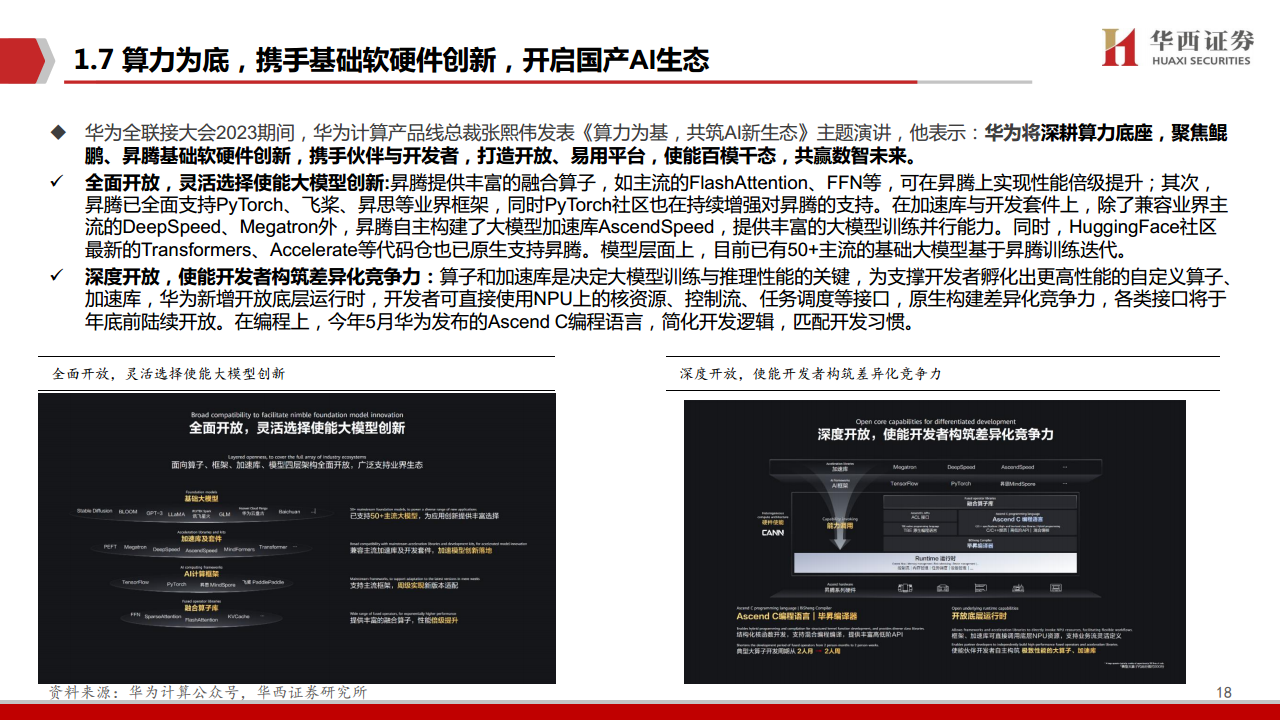The width and height of the screenshot is (1280, 720).
Task: Click the yellow heading 开放底层运行时
Action: (x=979, y=616)
